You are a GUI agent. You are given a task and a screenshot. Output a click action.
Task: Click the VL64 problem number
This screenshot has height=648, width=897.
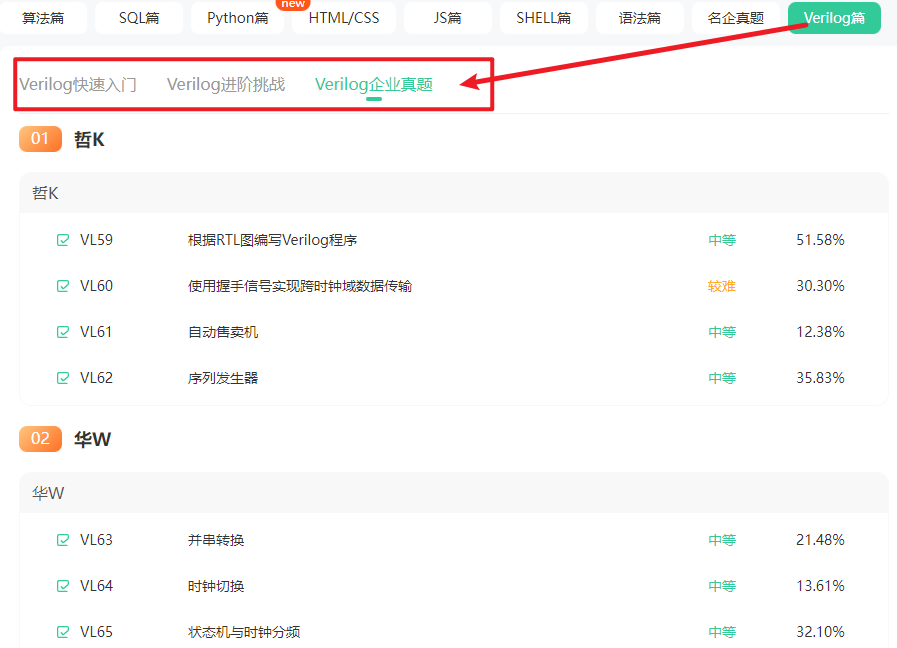tap(96, 586)
